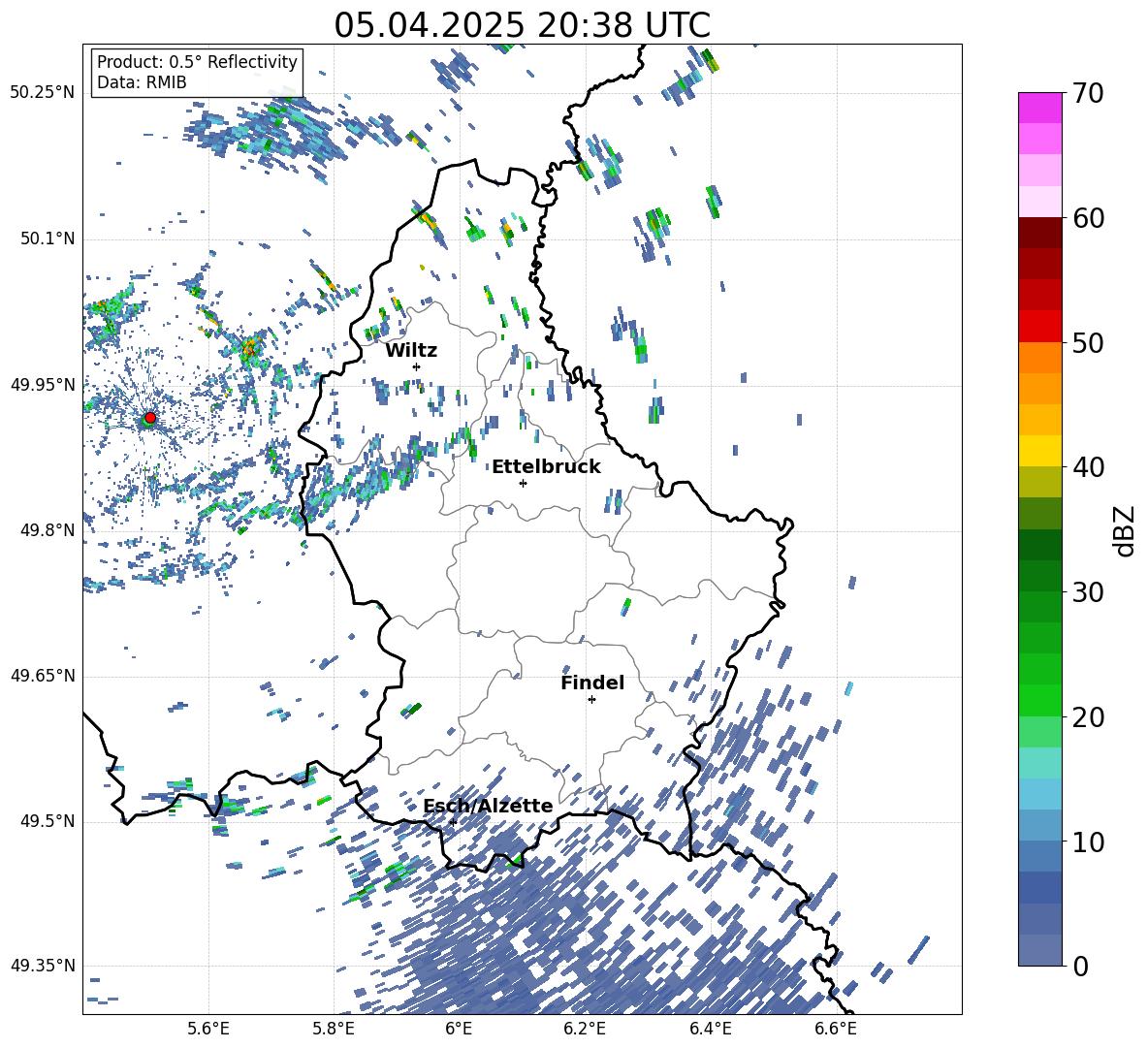Click the 50 tick on the colorbar
The image size is (1148, 1048).
tap(1088, 342)
